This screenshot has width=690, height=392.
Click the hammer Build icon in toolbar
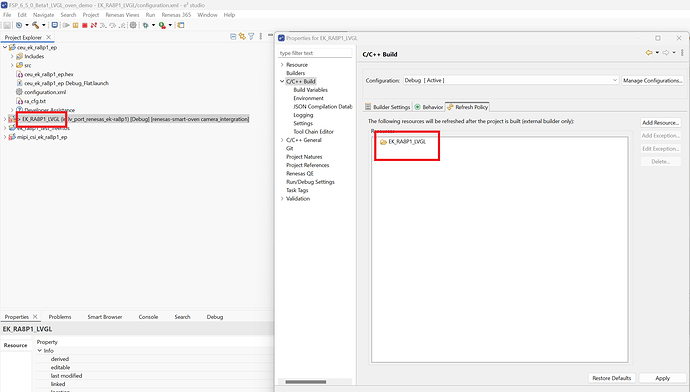[x=36, y=25]
